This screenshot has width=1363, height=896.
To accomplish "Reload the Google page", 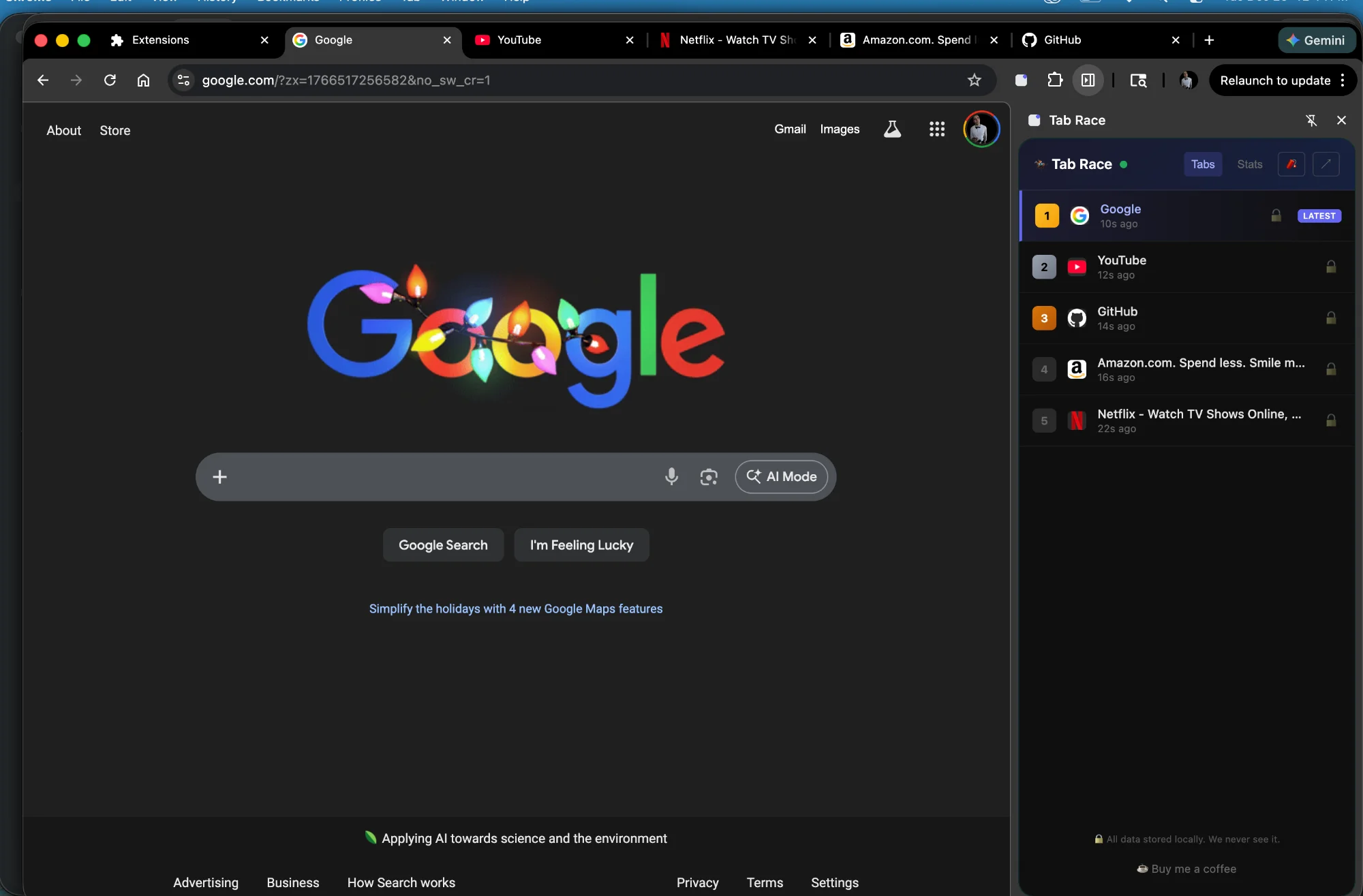I will tap(110, 80).
